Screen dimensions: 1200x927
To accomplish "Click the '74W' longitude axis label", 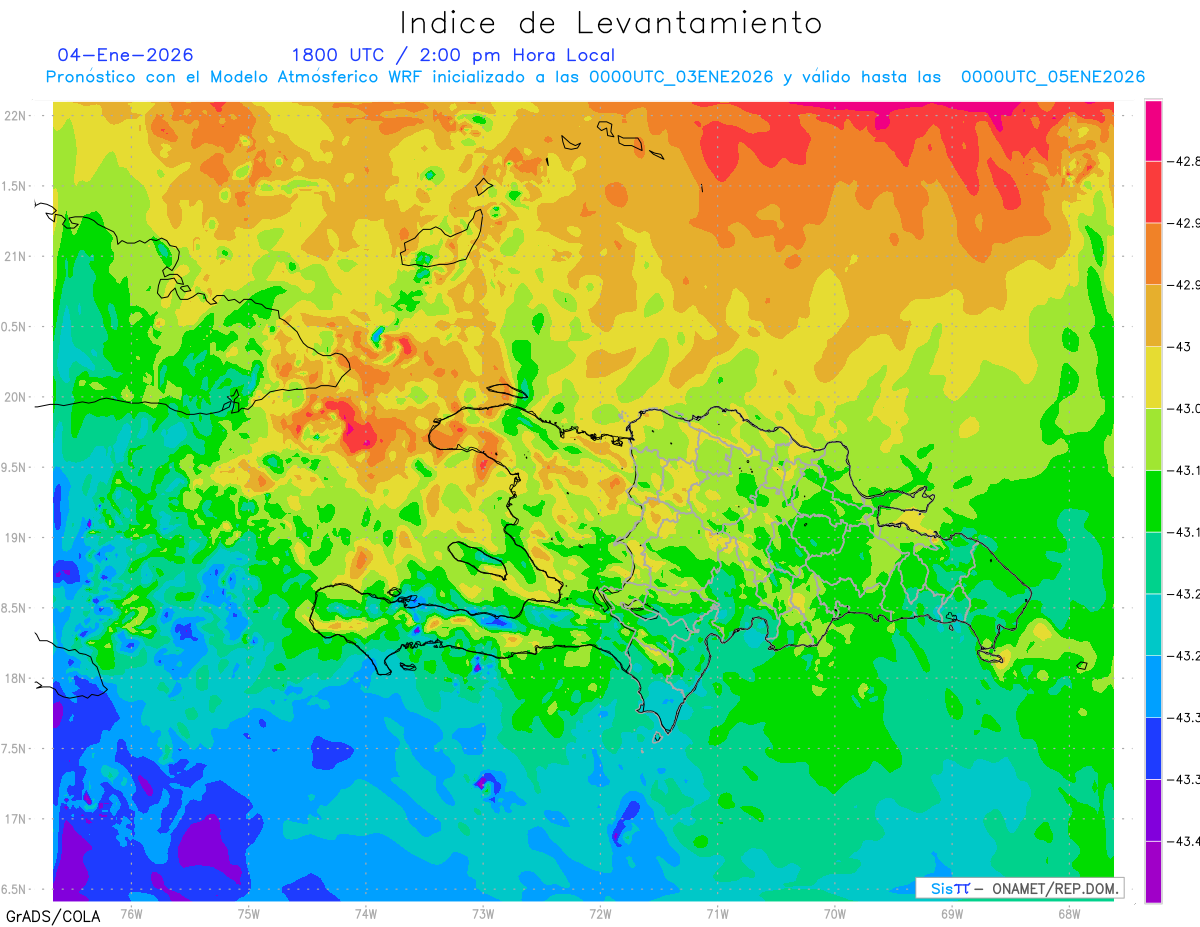I will [x=365, y=913].
